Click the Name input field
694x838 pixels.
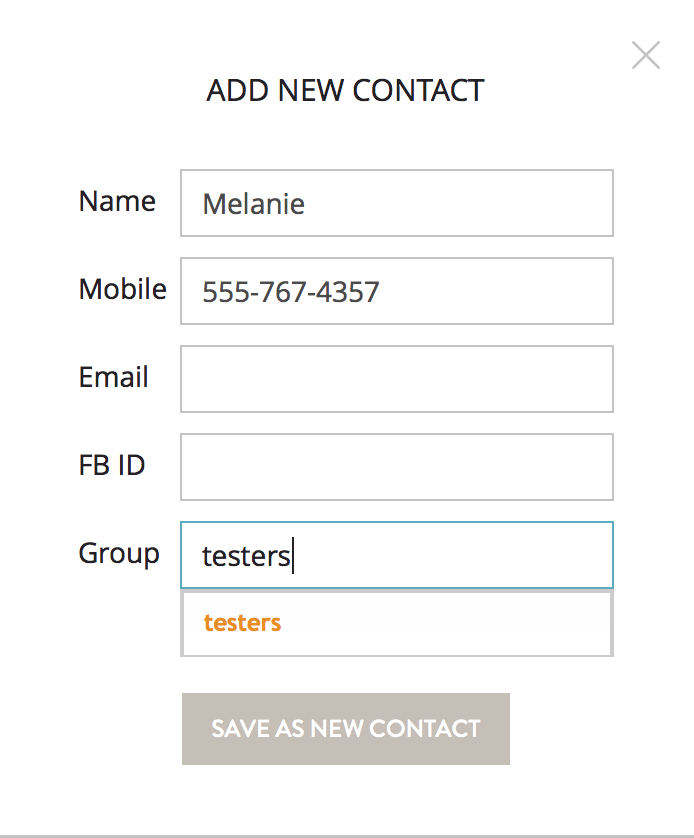tap(396, 203)
